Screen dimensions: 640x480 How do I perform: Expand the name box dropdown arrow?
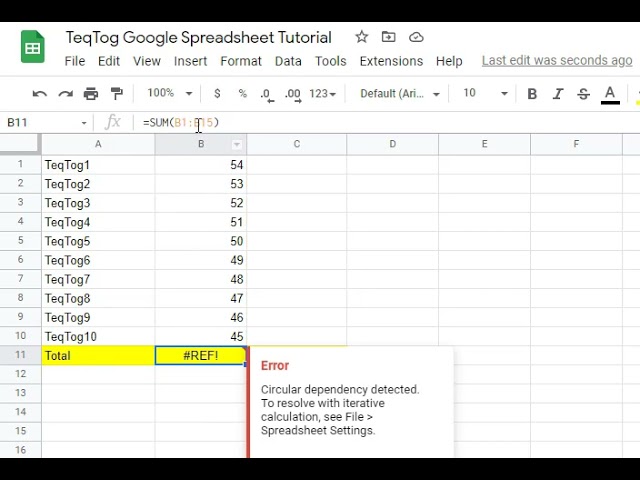[84, 123]
